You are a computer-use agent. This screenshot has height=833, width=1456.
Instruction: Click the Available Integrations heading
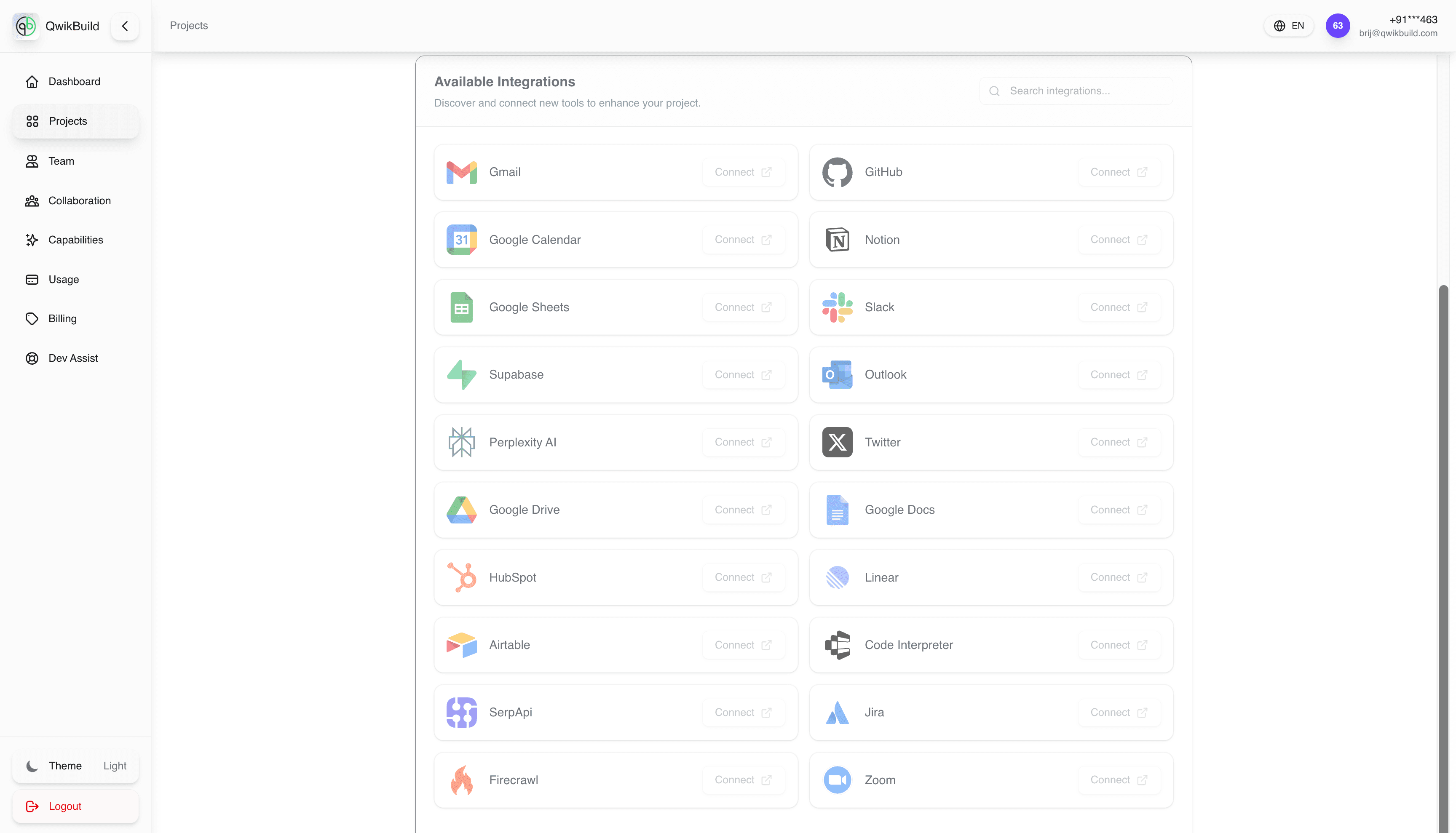[504, 82]
